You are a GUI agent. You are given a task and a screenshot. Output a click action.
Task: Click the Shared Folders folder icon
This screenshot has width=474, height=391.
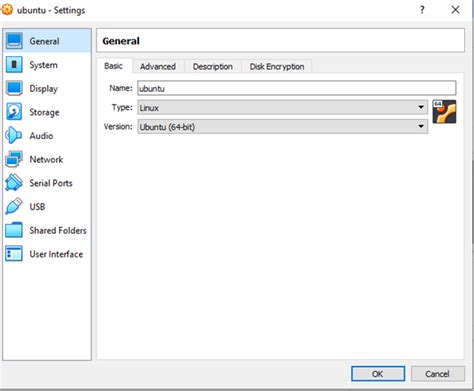[14, 230]
